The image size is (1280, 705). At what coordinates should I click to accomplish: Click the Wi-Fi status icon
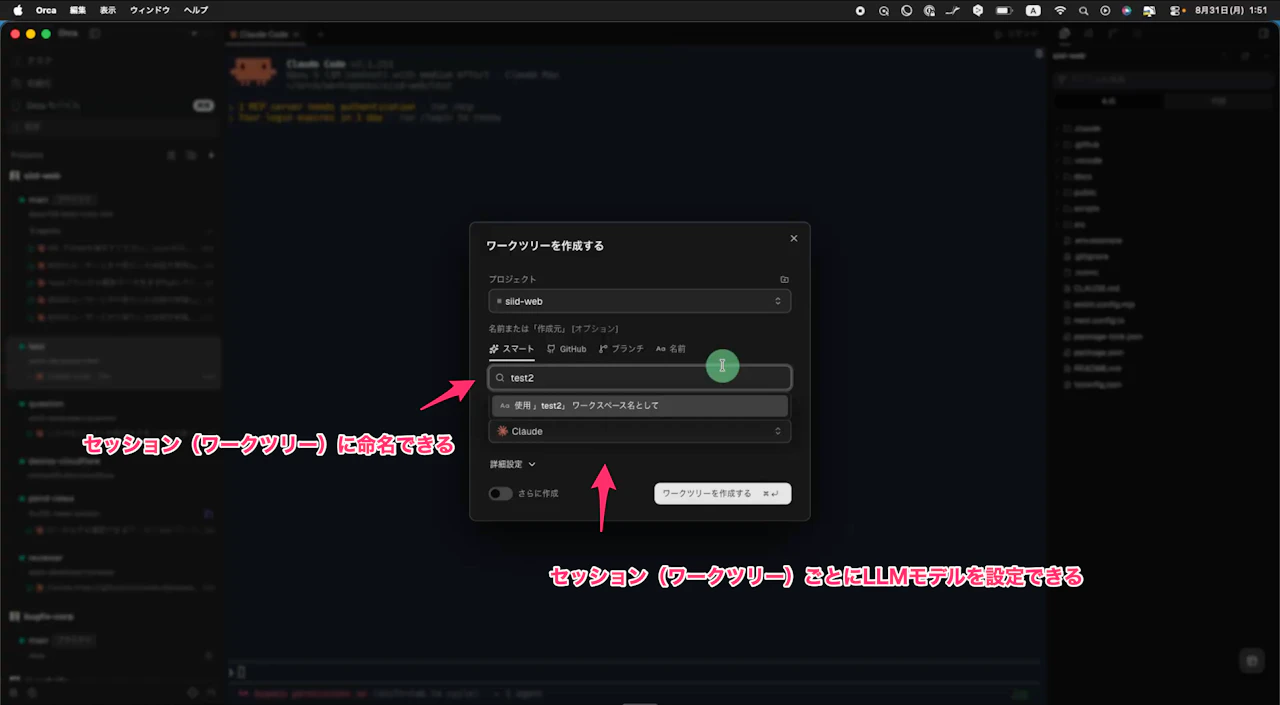(1060, 10)
